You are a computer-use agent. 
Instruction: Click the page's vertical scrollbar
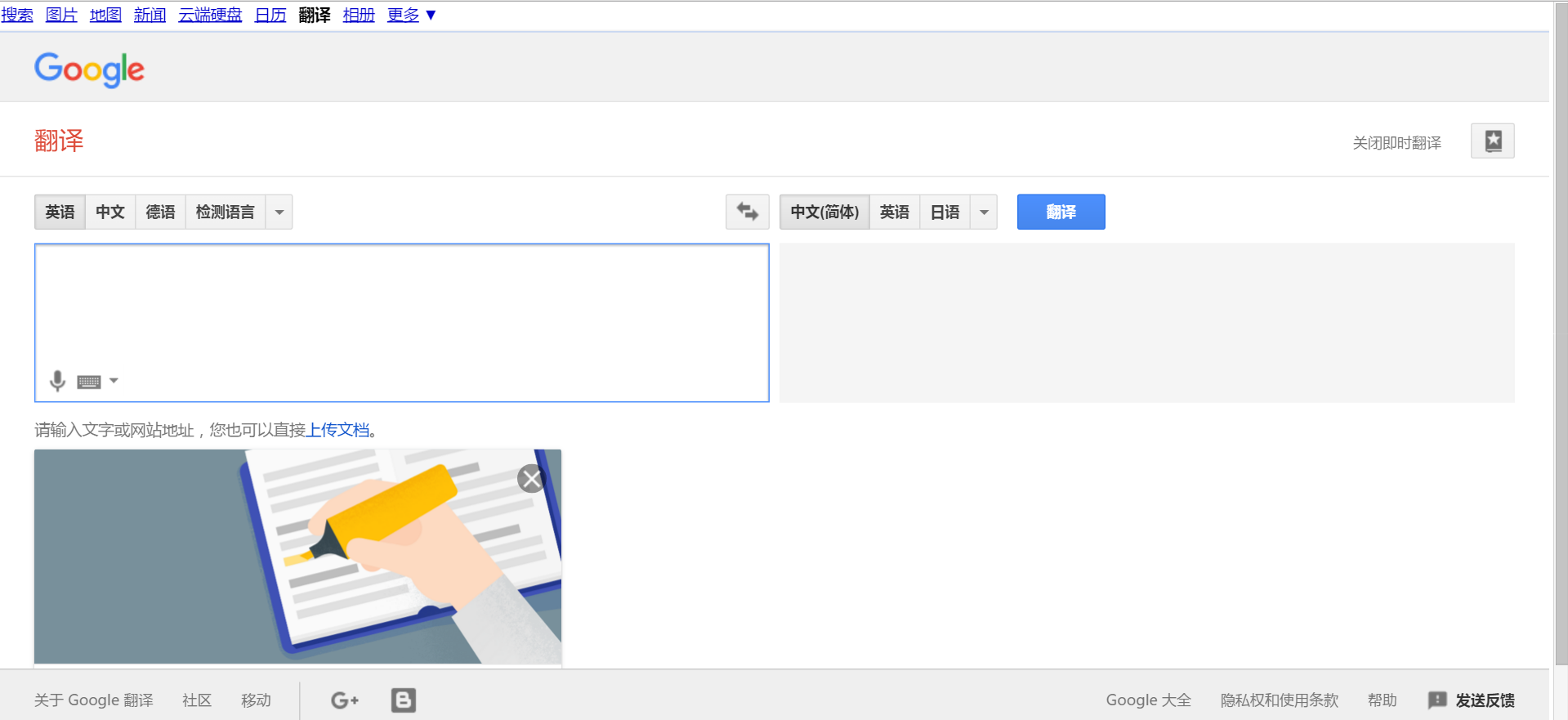(x=1561, y=333)
